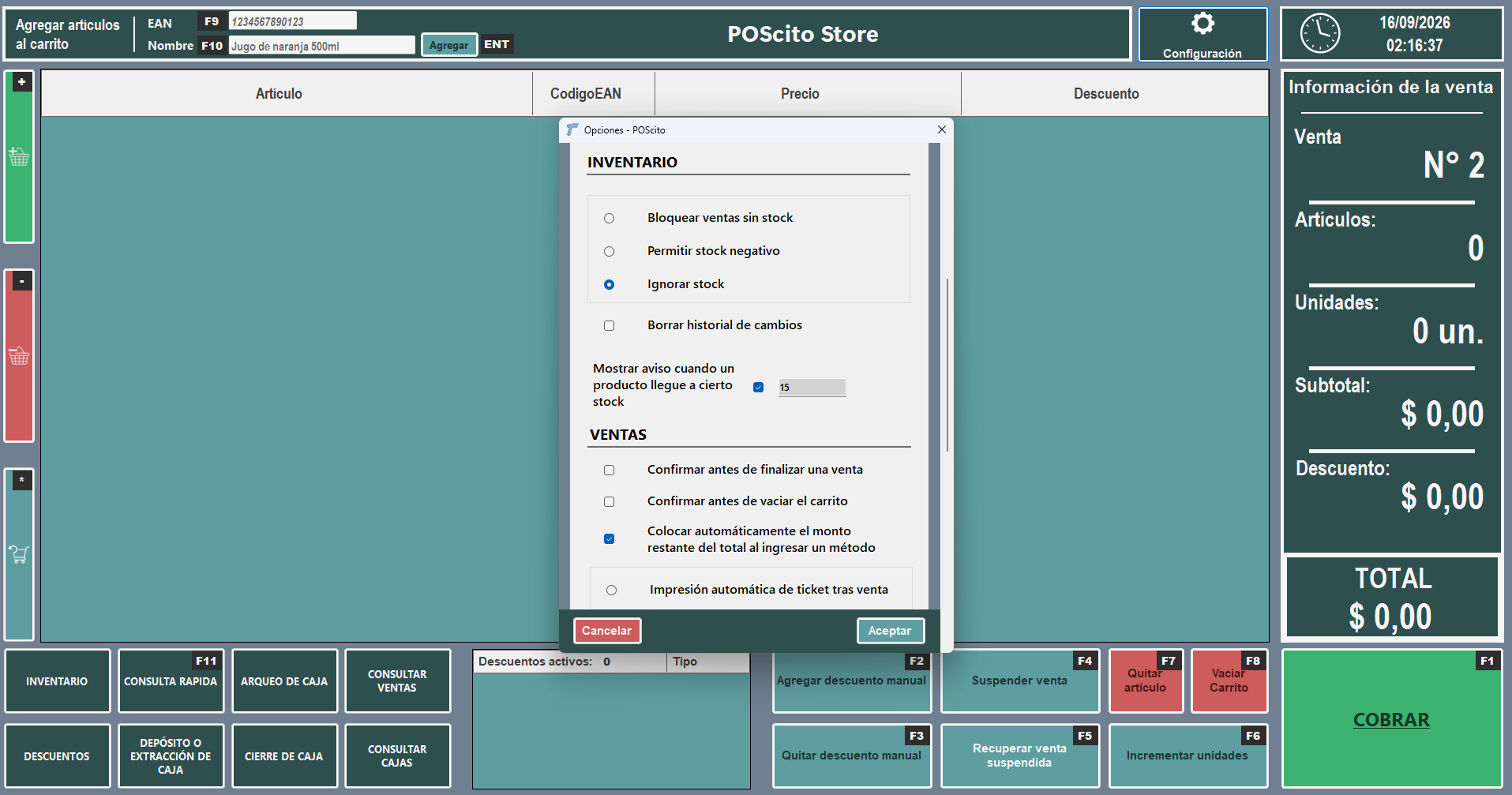This screenshot has width=1512, height=795.
Task: Click Cancelar in the Opciones dialog
Action: coord(606,631)
